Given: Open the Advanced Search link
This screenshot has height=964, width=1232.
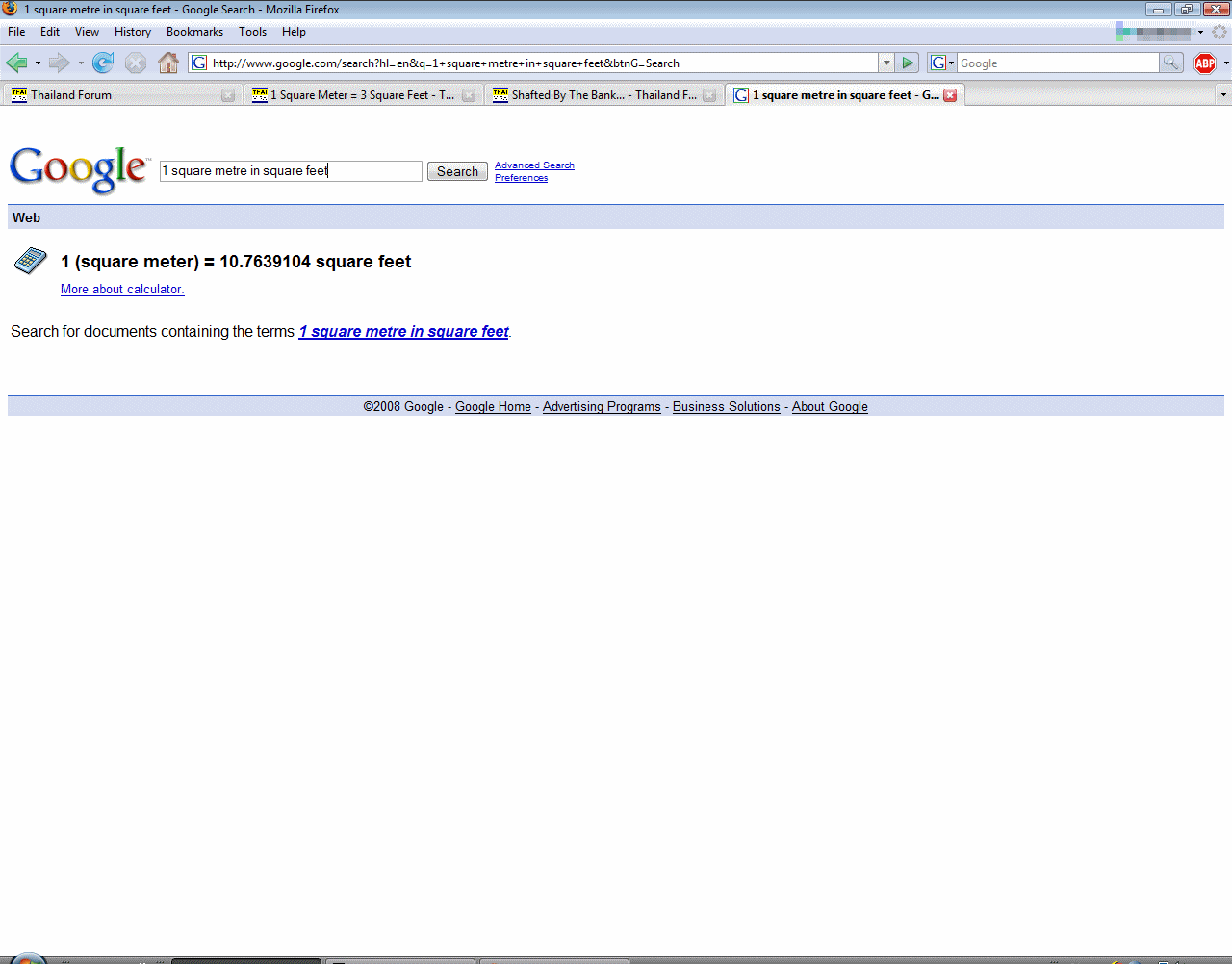Looking at the screenshot, I should [534, 165].
